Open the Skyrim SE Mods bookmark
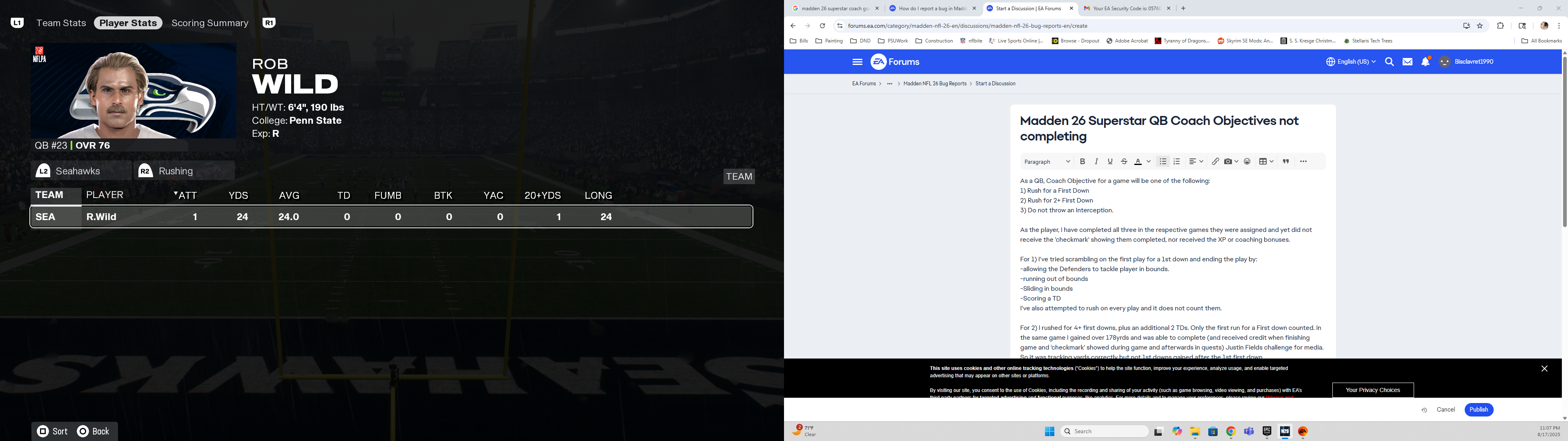1568x441 pixels. click(x=1245, y=41)
